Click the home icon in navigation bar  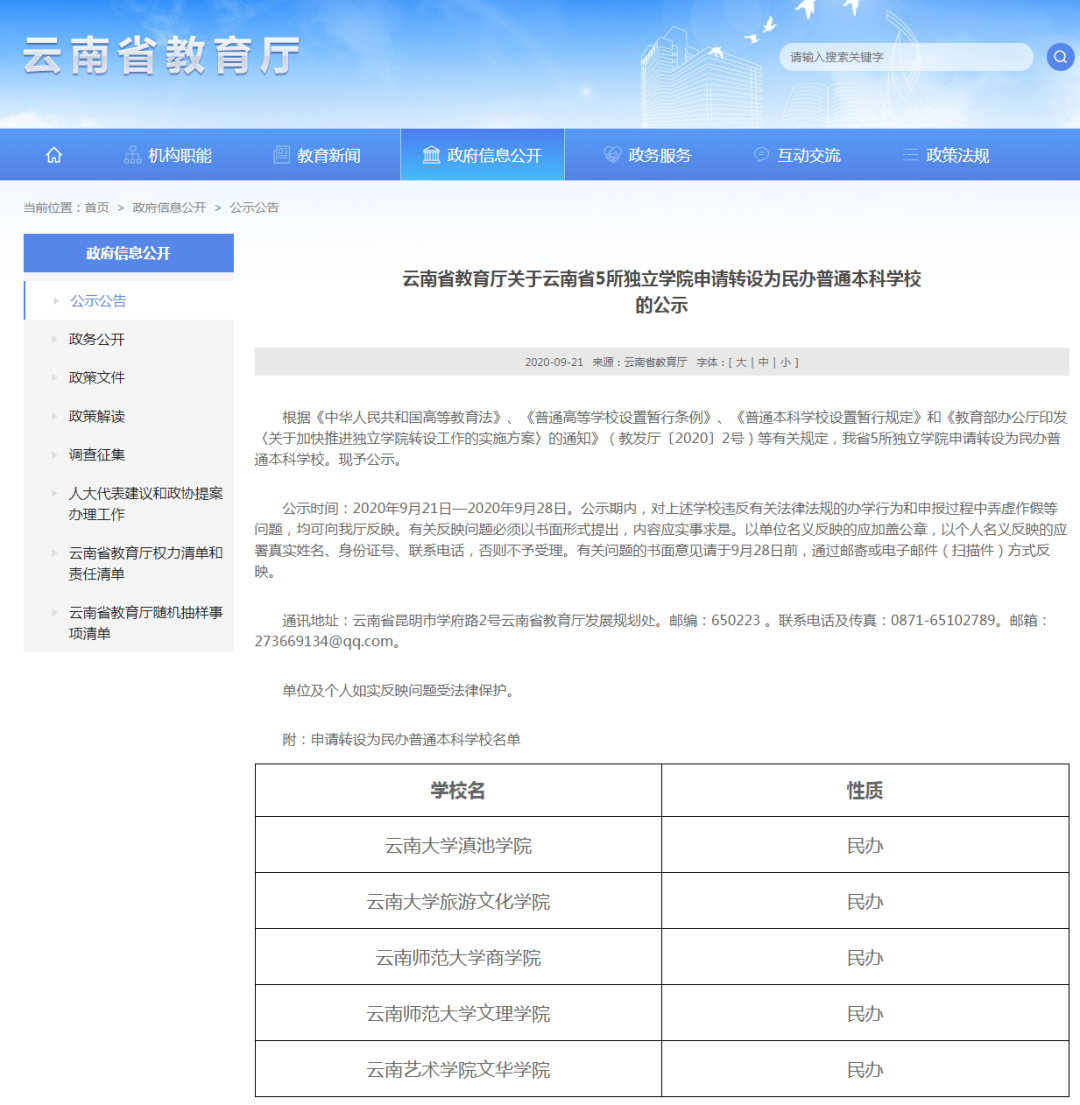[54, 155]
